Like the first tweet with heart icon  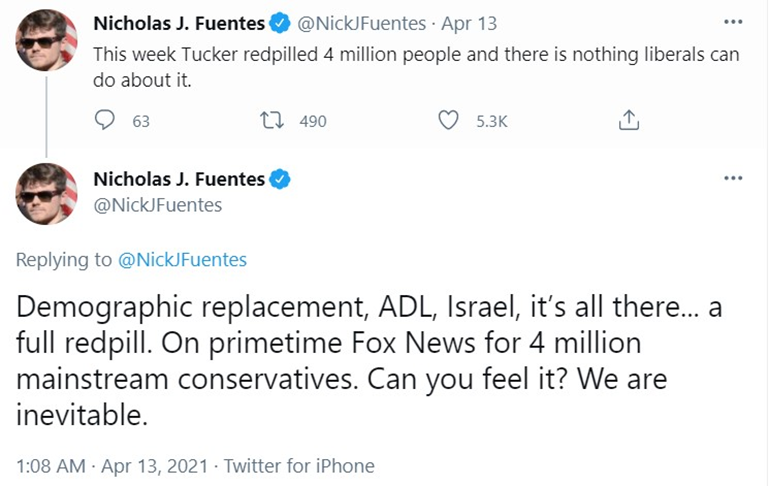[450, 121]
